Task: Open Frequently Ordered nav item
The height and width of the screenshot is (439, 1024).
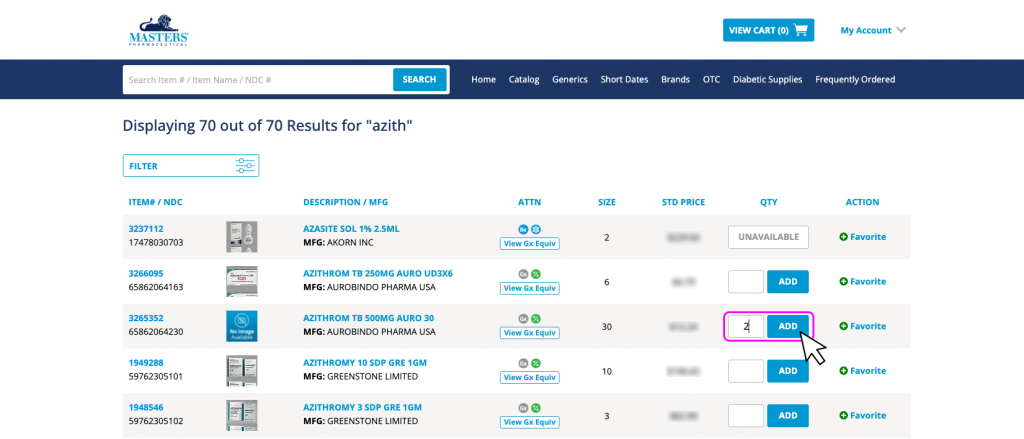Action: [x=855, y=80]
